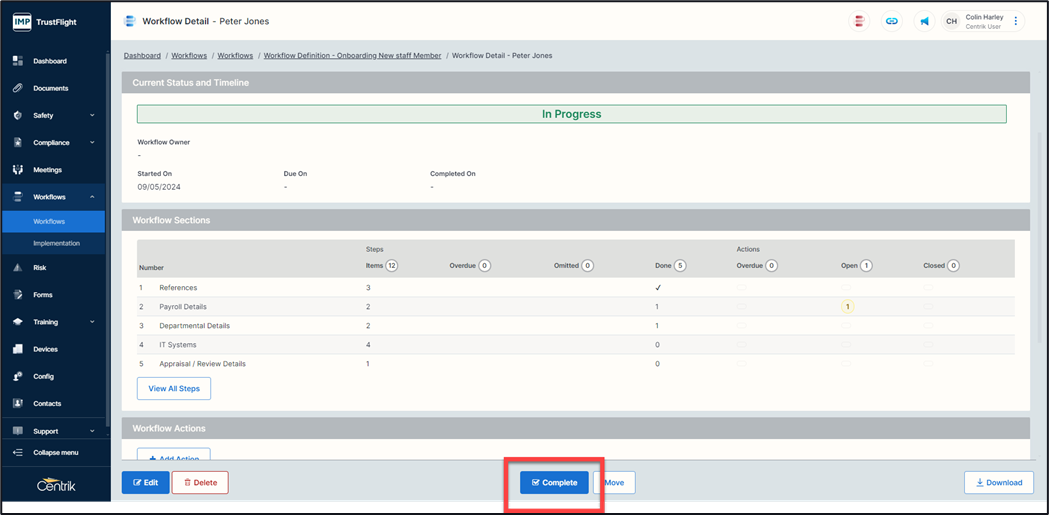Viewport: 1049px width, 515px height.
Task: Click the open action badge for Payroll Details
Action: click(847, 307)
